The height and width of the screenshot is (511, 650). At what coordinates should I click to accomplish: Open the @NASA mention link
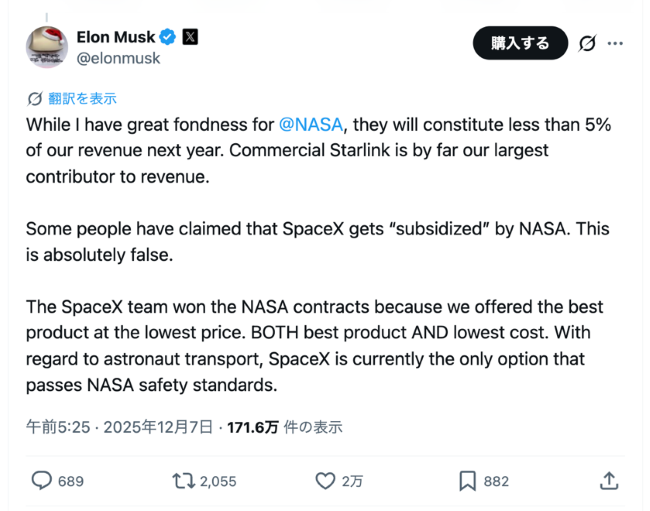click(311, 125)
